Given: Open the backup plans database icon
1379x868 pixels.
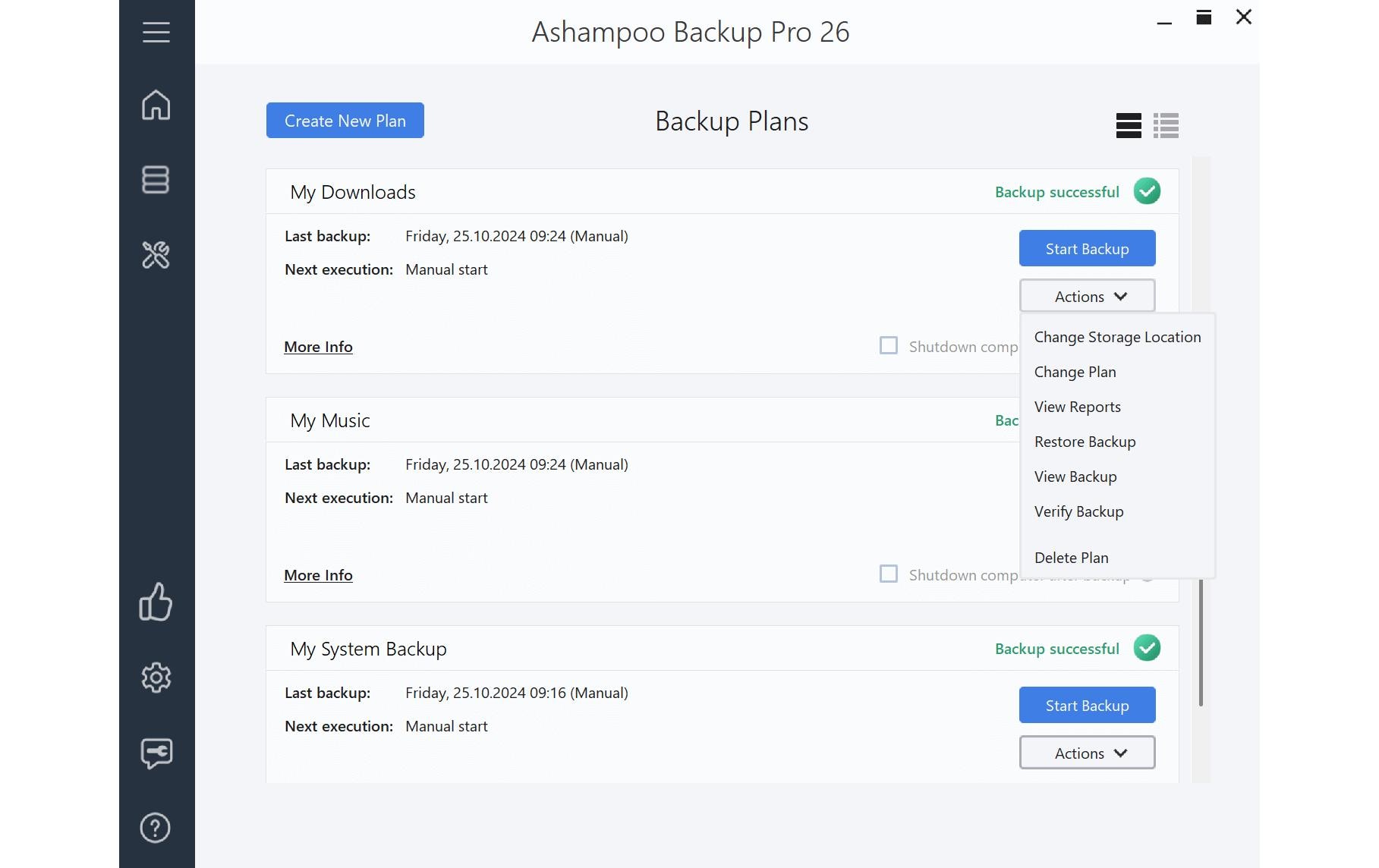Looking at the screenshot, I should pos(156,180).
